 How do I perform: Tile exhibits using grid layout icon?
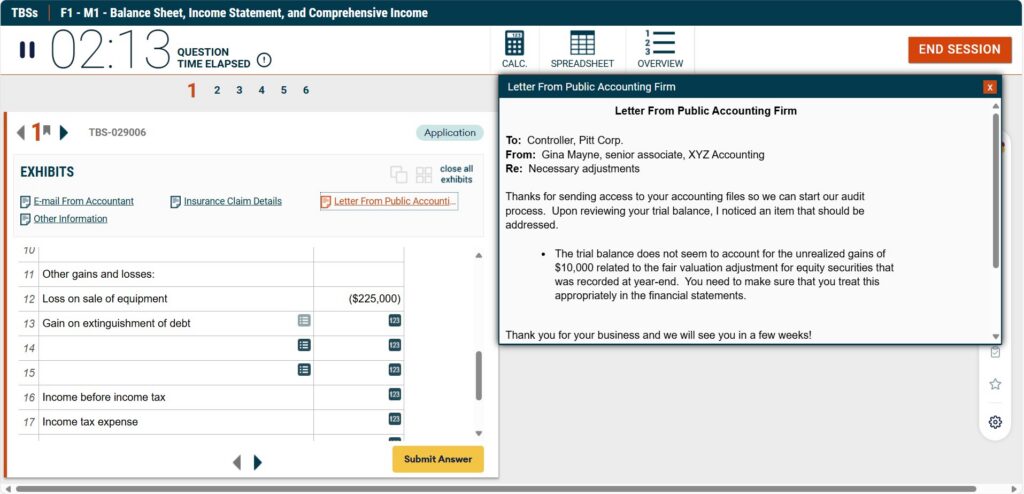(x=424, y=174)
